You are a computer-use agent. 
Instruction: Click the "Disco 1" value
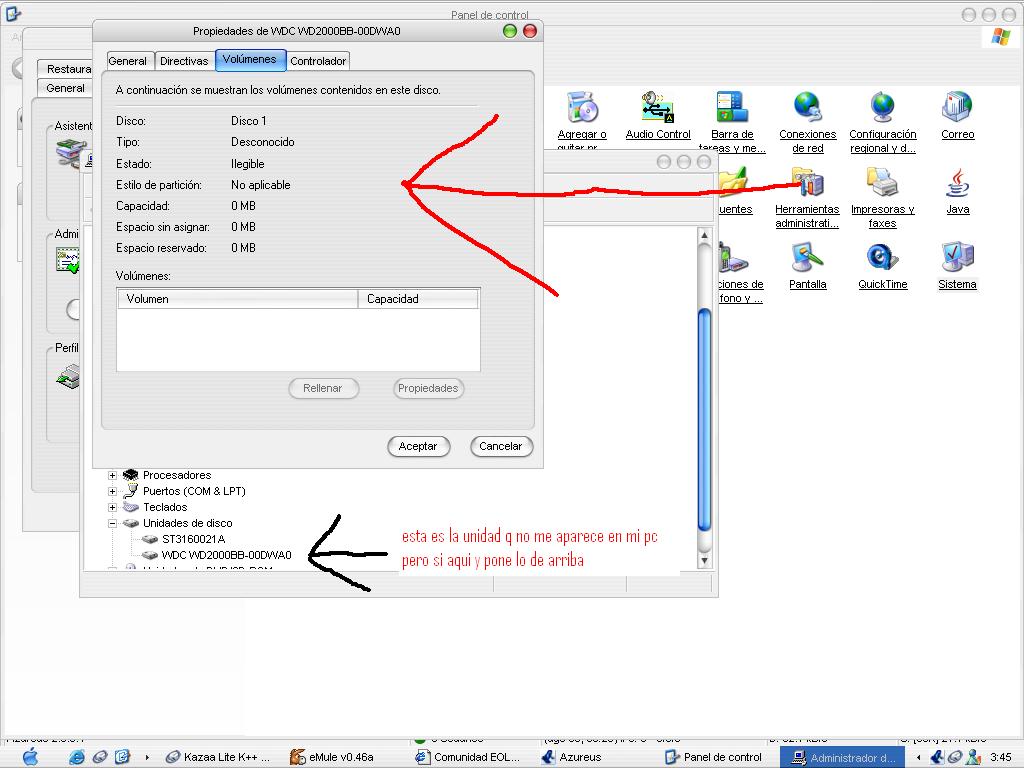pyautogui.click(x=249, y=121)
